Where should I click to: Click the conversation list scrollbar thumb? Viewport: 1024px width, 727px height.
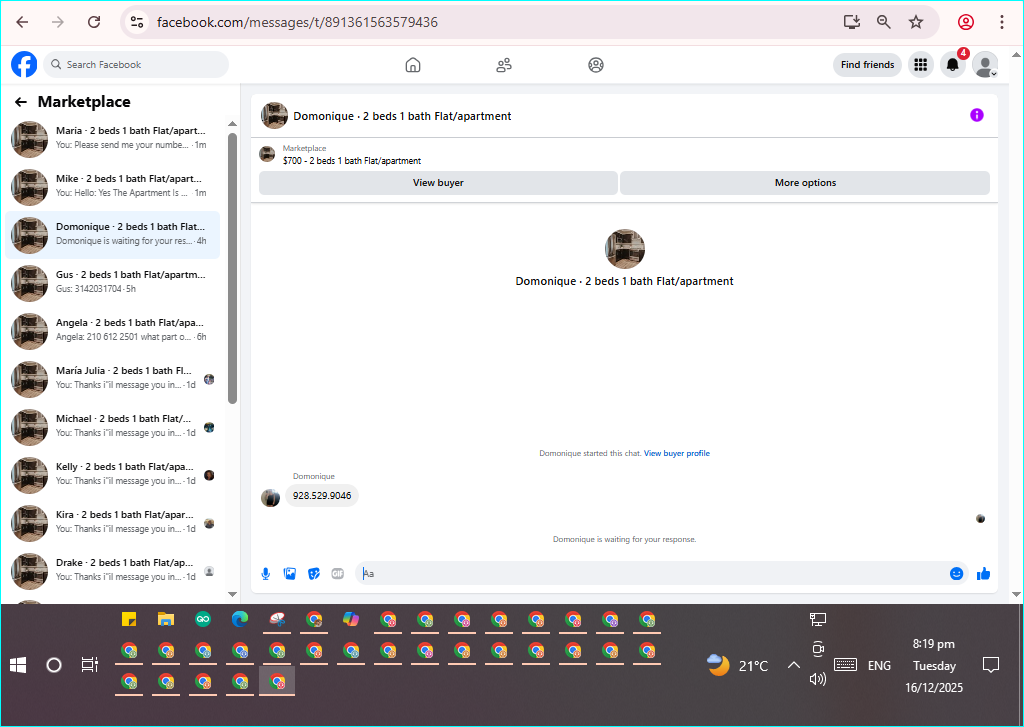point(232,268)
